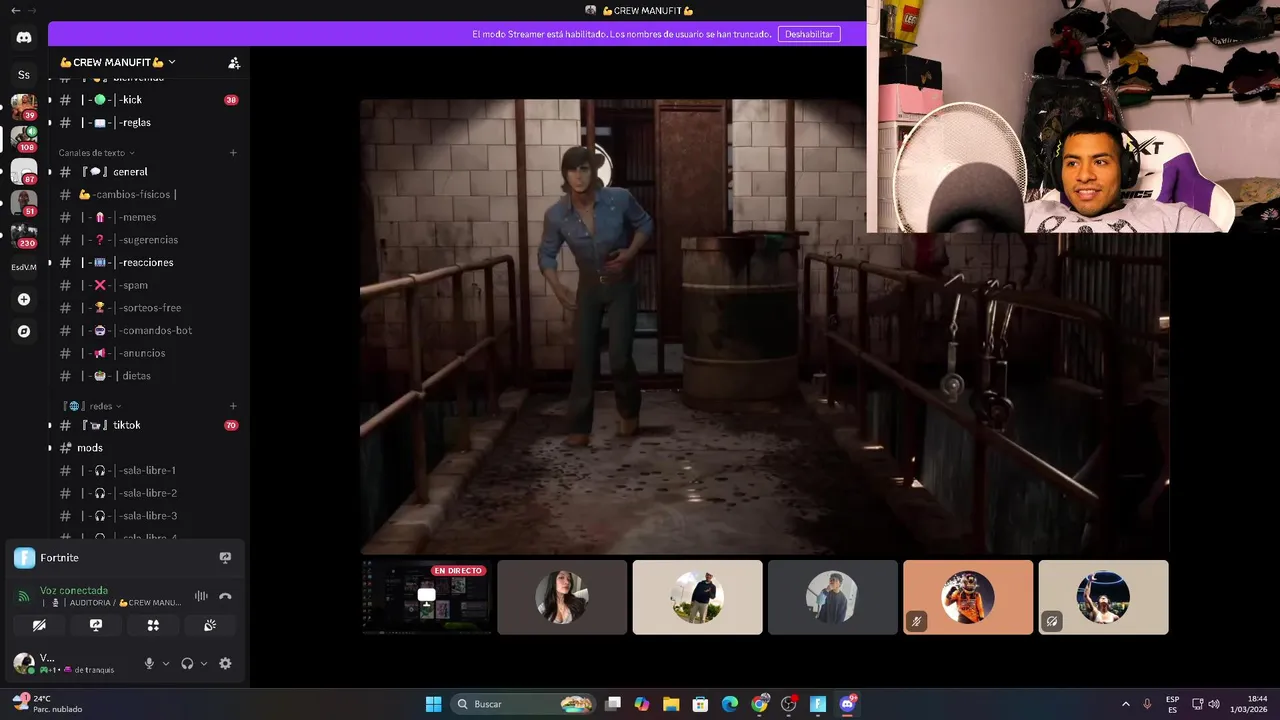Expand headphone output options arrow
Screen dimensions: 1280x720
coord(204,663)
